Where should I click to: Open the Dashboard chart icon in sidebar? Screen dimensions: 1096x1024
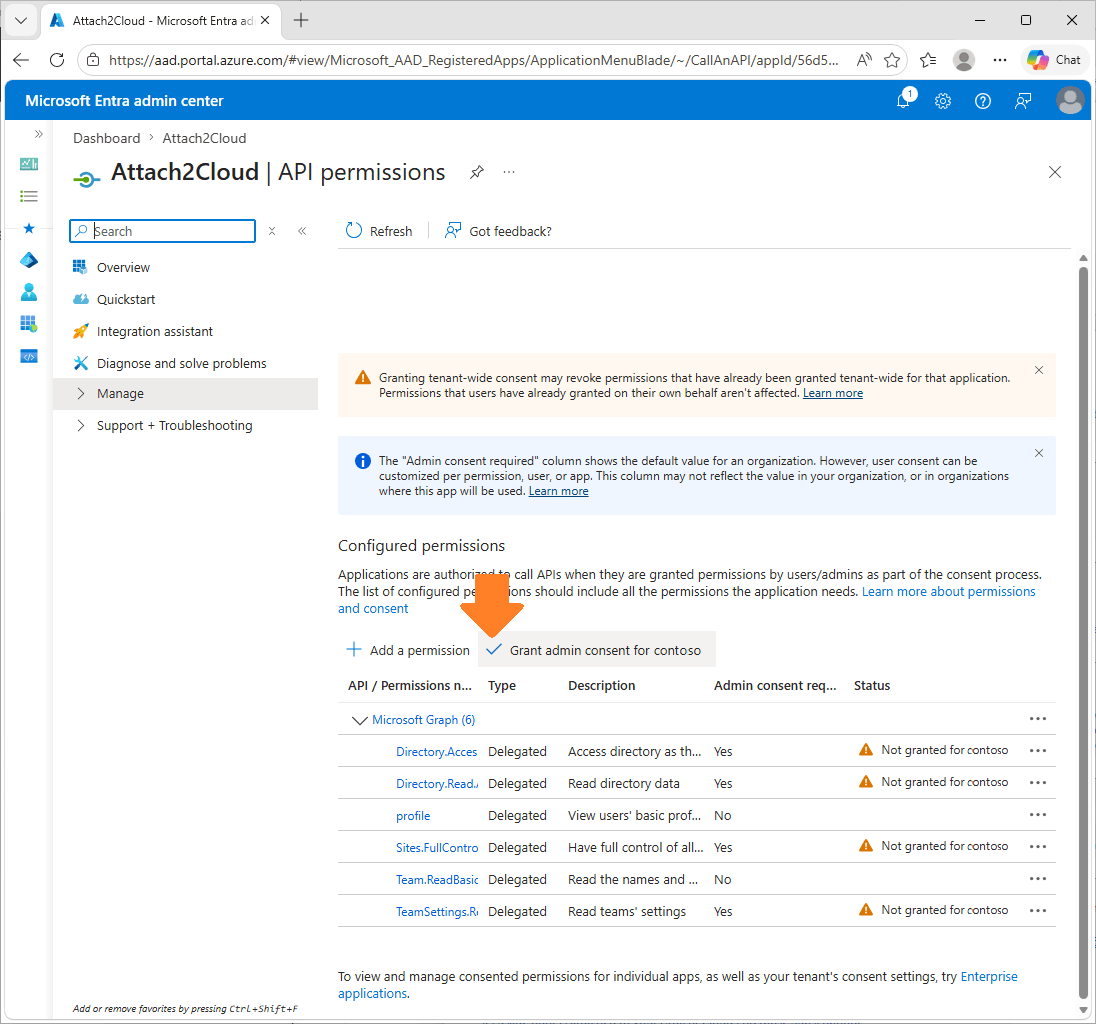(28, 164)
